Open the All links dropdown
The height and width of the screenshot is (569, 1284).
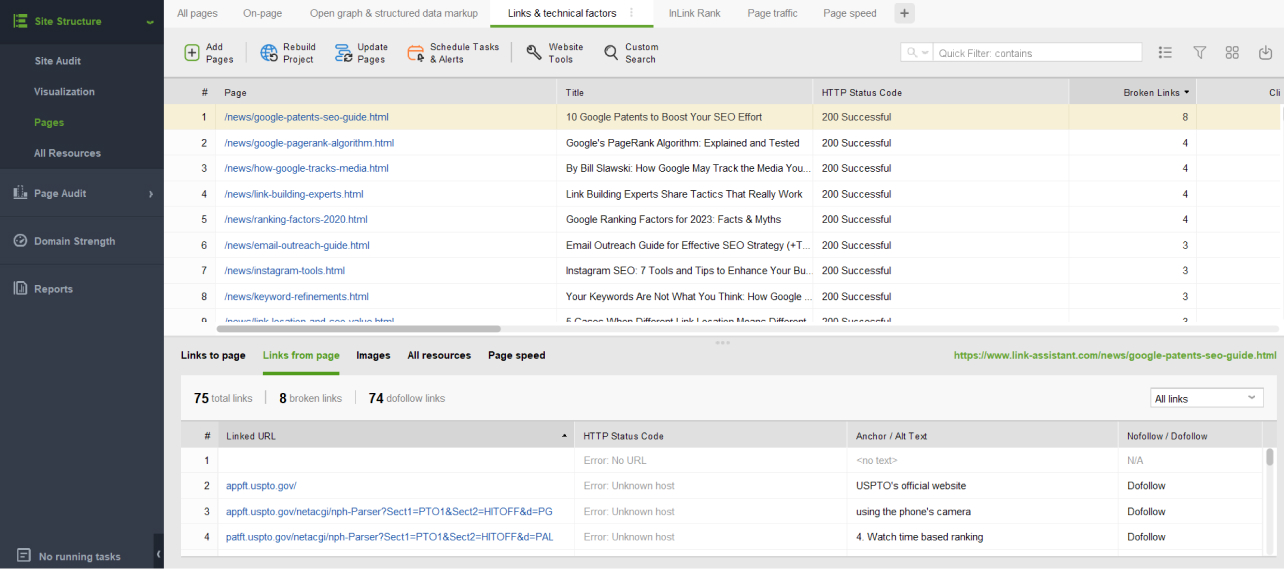coord(1206,398)
